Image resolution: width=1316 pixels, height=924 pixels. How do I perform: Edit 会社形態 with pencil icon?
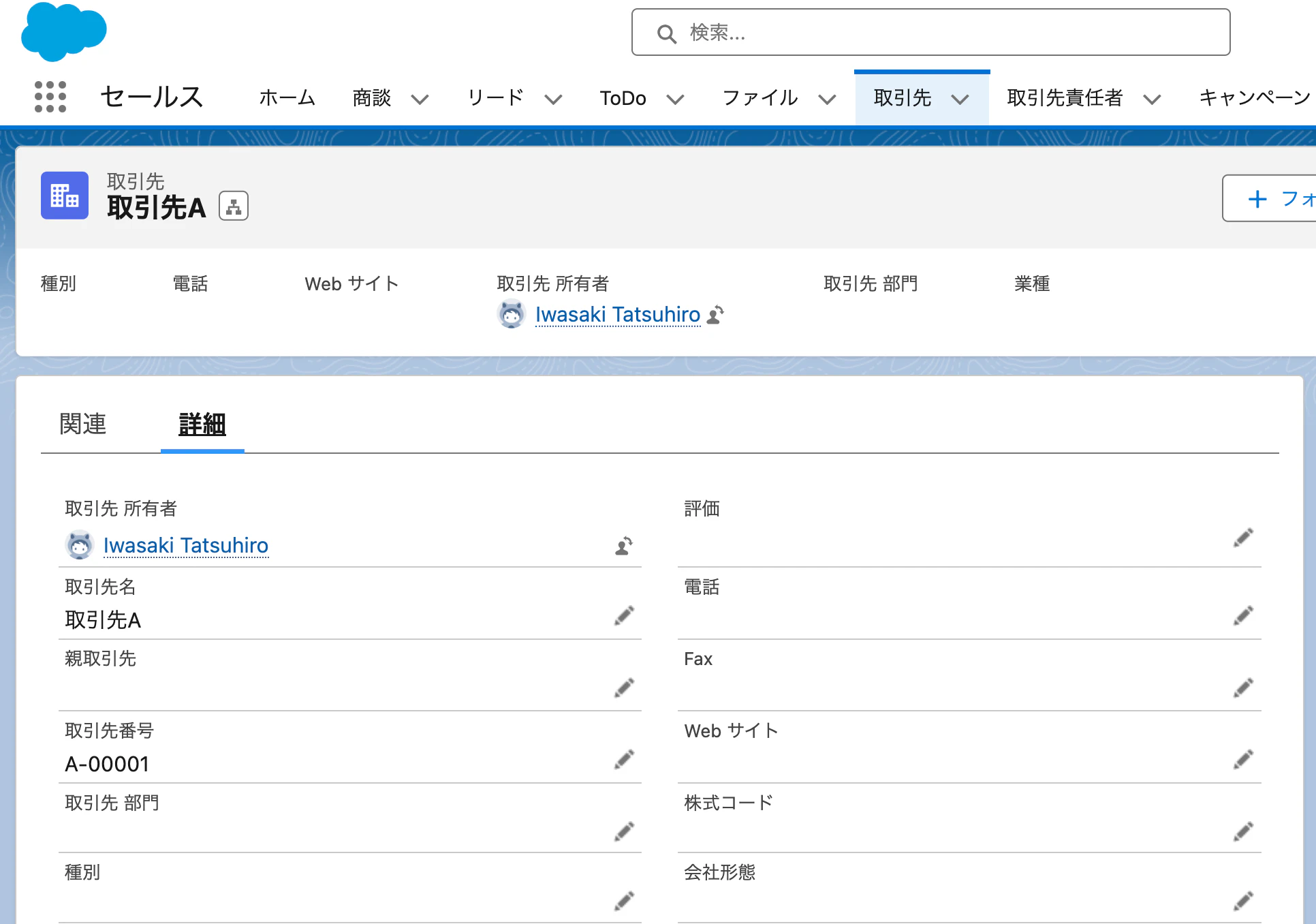point(1243,901)
